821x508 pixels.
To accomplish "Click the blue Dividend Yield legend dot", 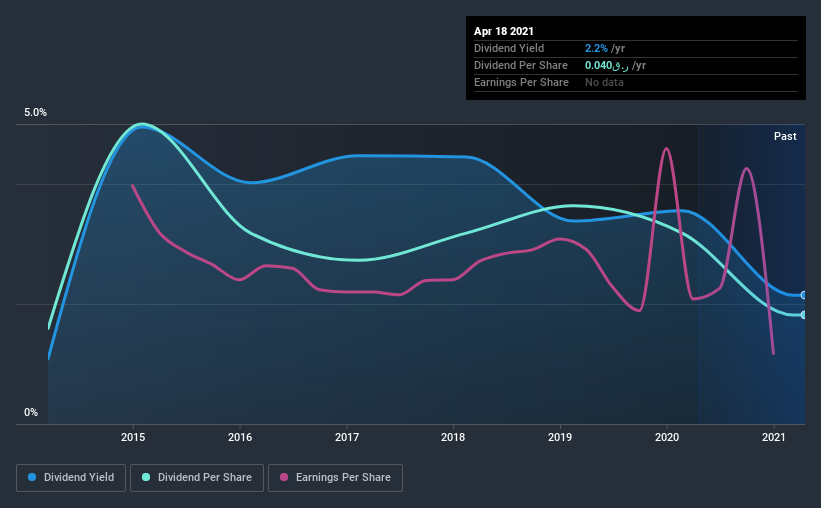I will (32, 477).
